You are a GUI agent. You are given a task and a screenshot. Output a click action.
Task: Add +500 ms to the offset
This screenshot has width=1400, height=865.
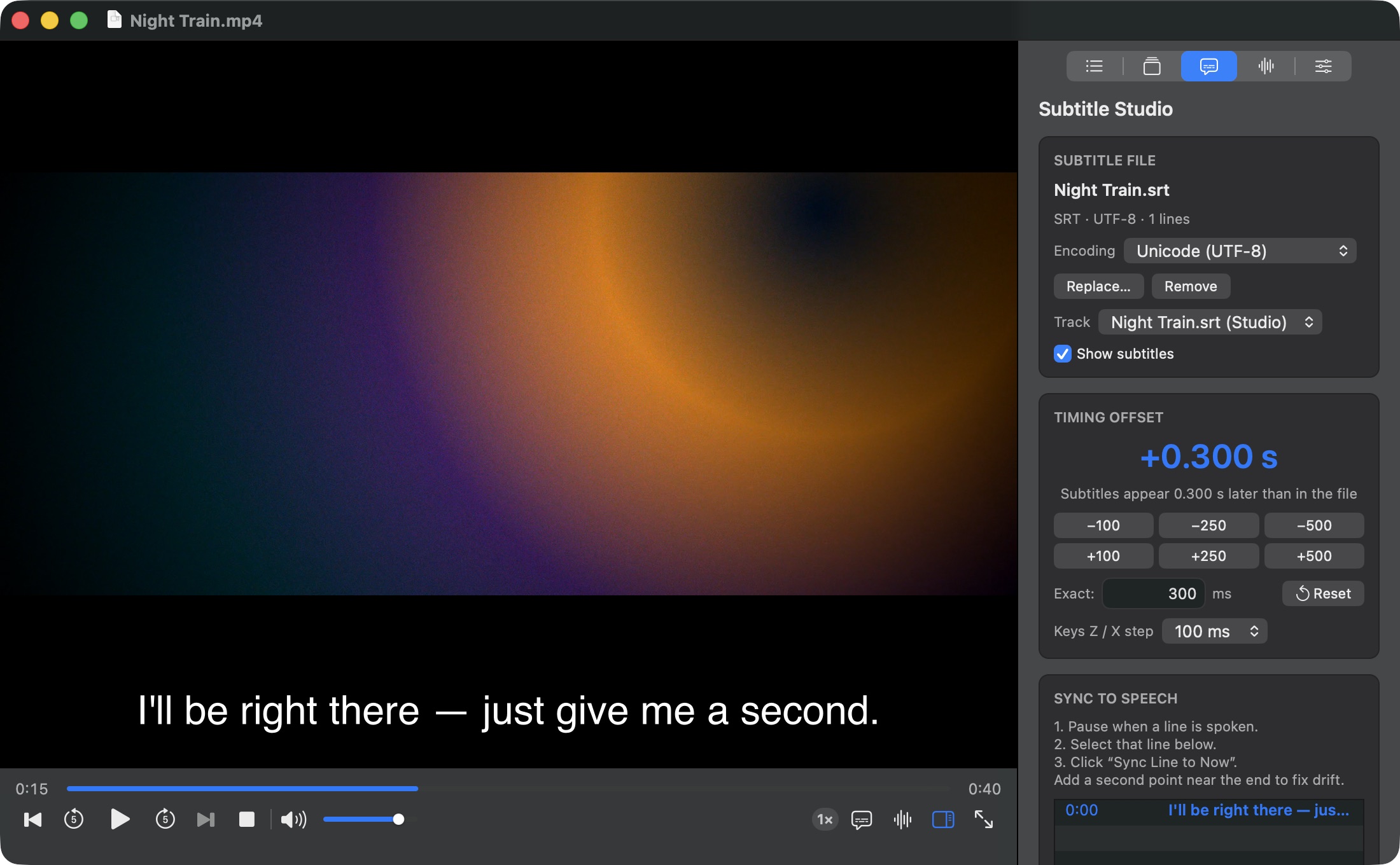tap(1314, 556)
